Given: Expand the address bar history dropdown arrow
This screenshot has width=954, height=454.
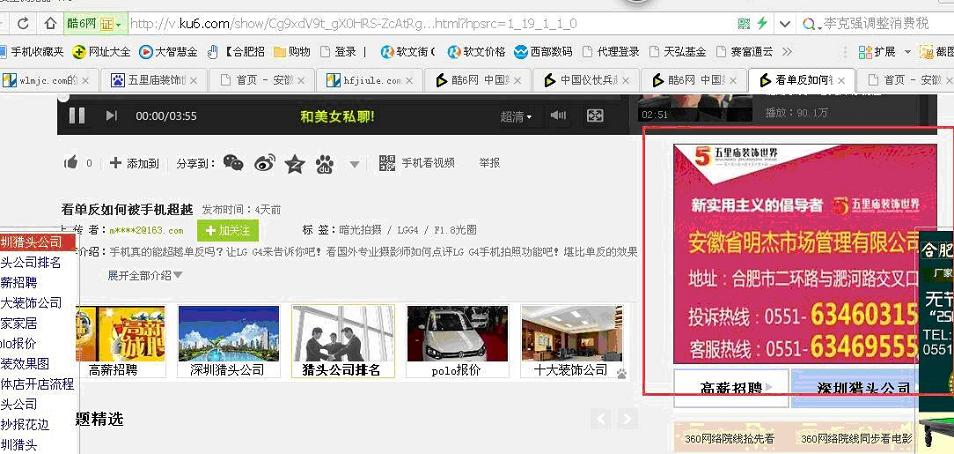Looking at the screenshot, I should click(784, 24).
